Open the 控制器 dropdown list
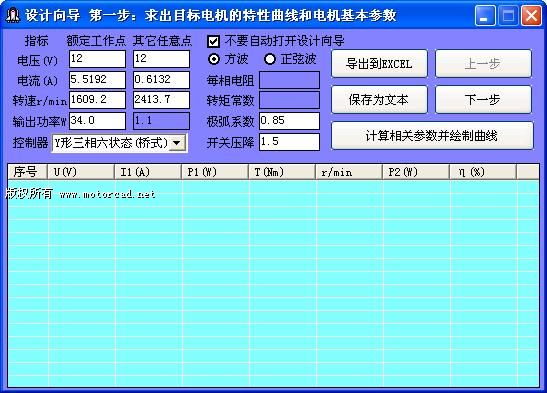This screenshot has width=547, height=393. point(177,143)
